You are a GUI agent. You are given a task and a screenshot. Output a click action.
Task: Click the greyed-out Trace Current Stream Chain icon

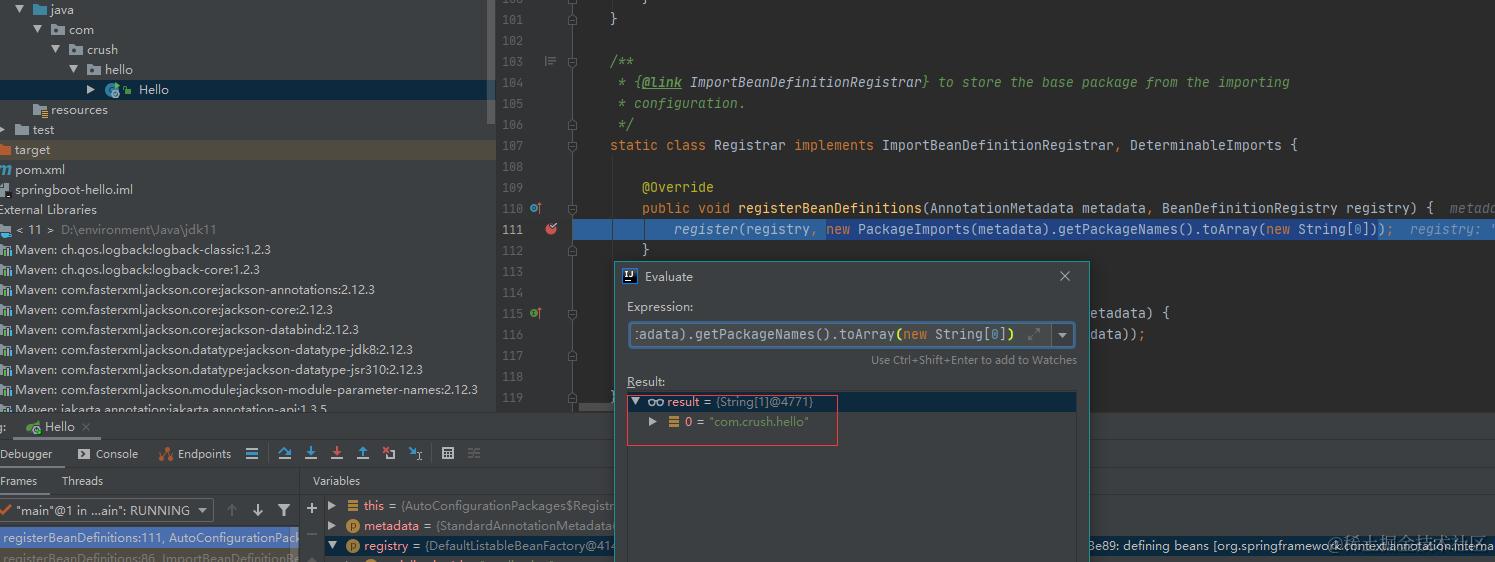[473, 454]
